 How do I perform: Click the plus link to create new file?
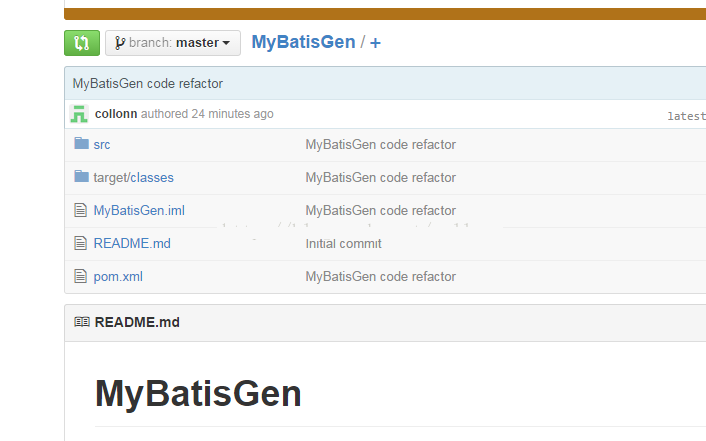pyautogui.click(x=375, y=43)
